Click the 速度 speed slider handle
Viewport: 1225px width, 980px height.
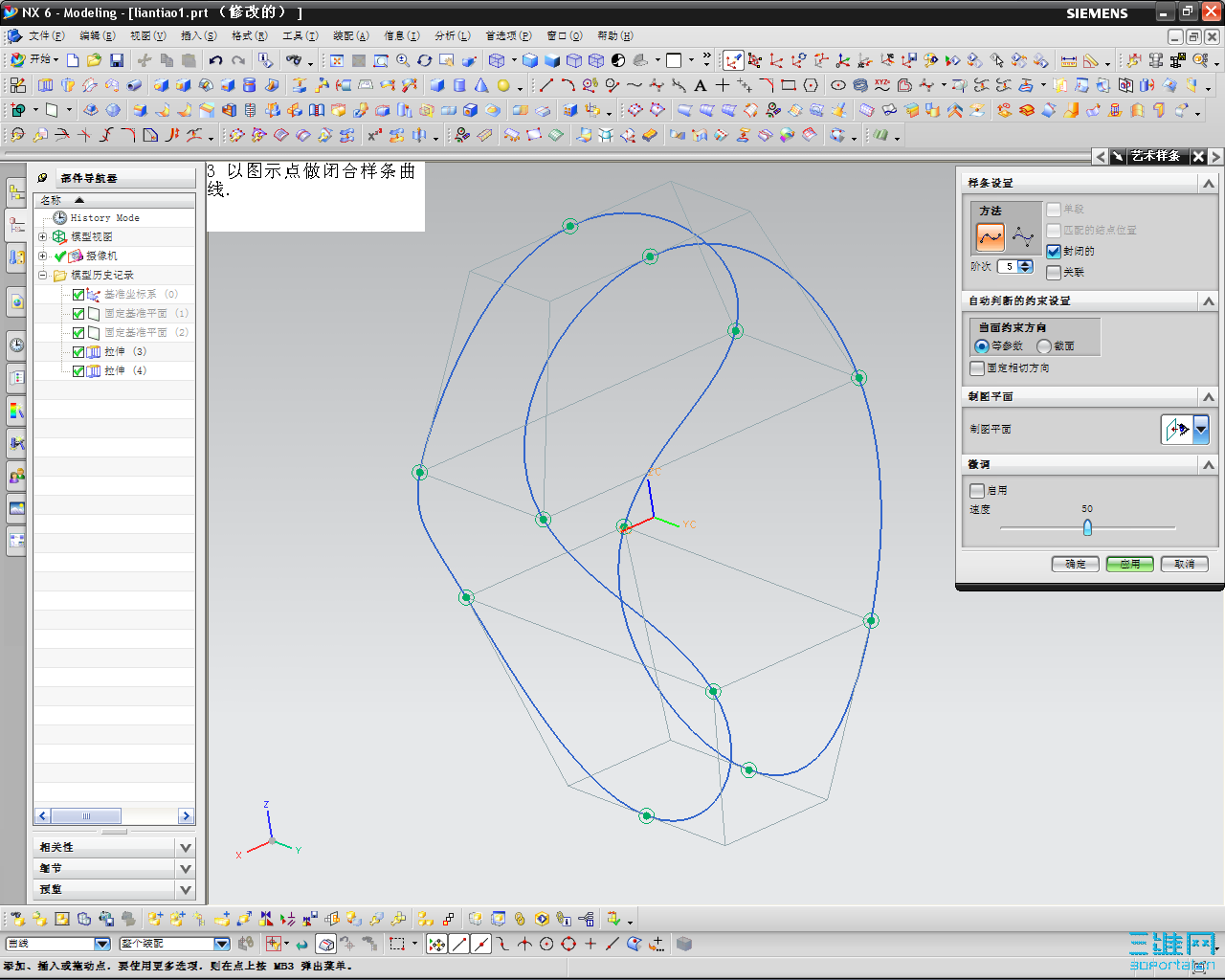click(1087, 527)
